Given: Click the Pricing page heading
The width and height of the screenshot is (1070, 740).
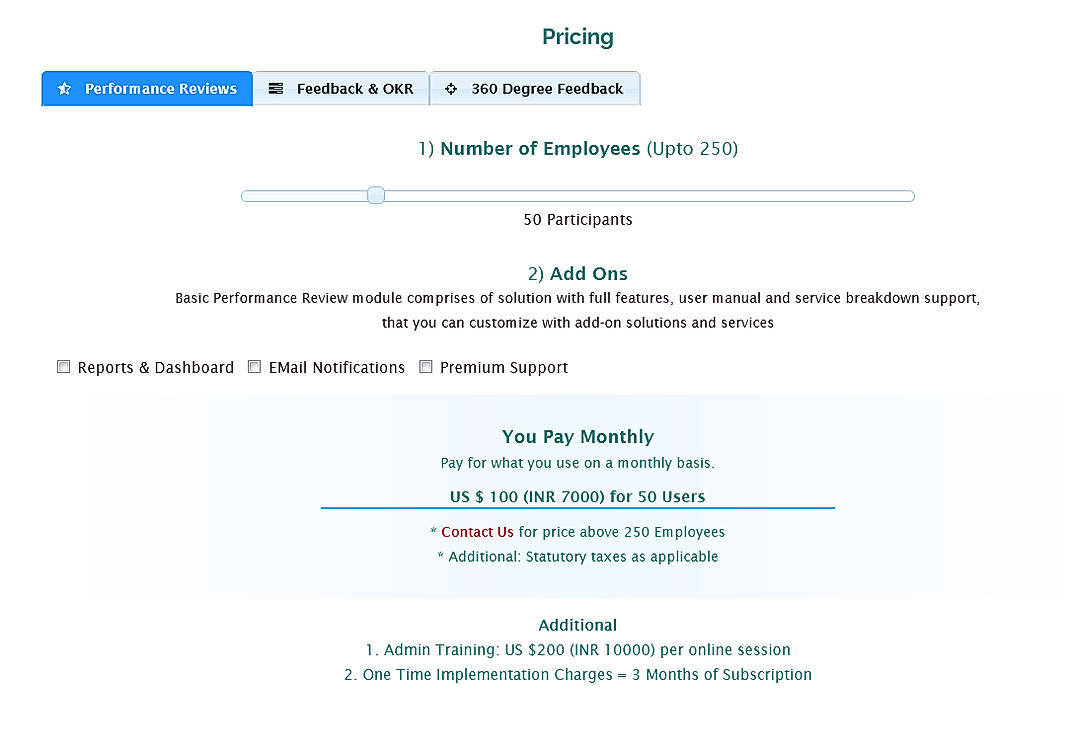Looking at the screenshot, I should pyautogui.click(x=578, y=36).
